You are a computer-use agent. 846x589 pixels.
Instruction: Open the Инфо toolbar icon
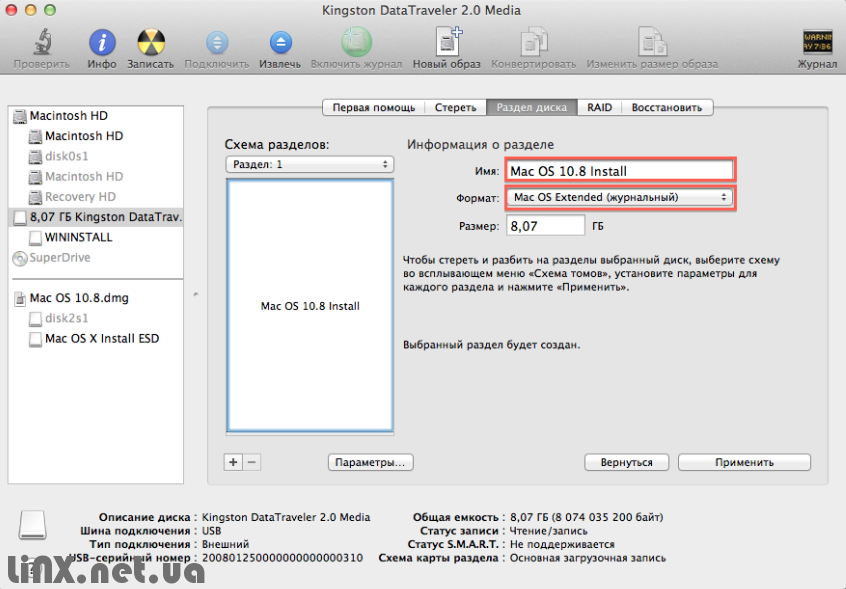click(102, 42)
